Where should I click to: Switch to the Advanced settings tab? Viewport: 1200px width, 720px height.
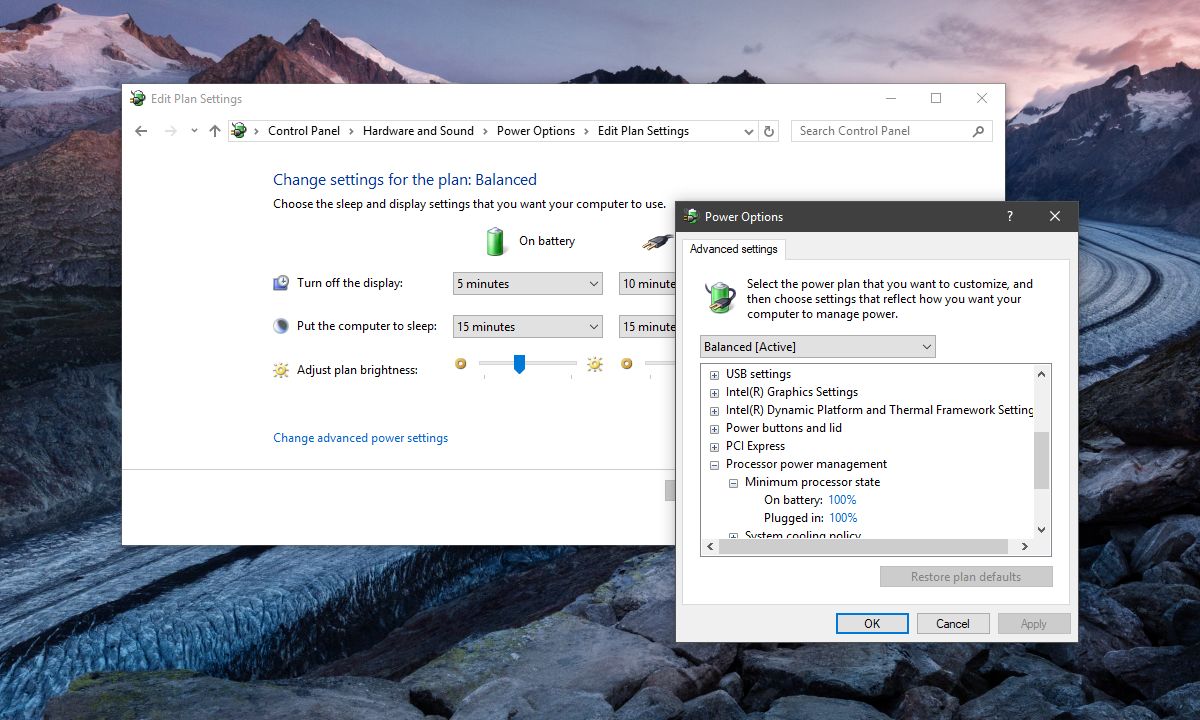733,249
